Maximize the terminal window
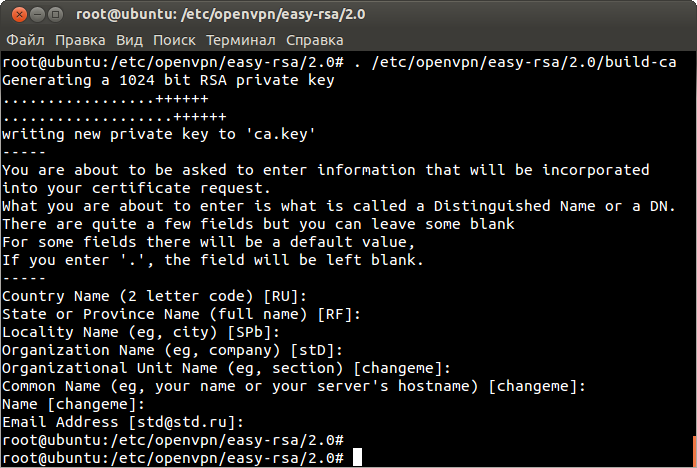Image resolution: width=697 pixels, height=468 pixels. (55, 15)
